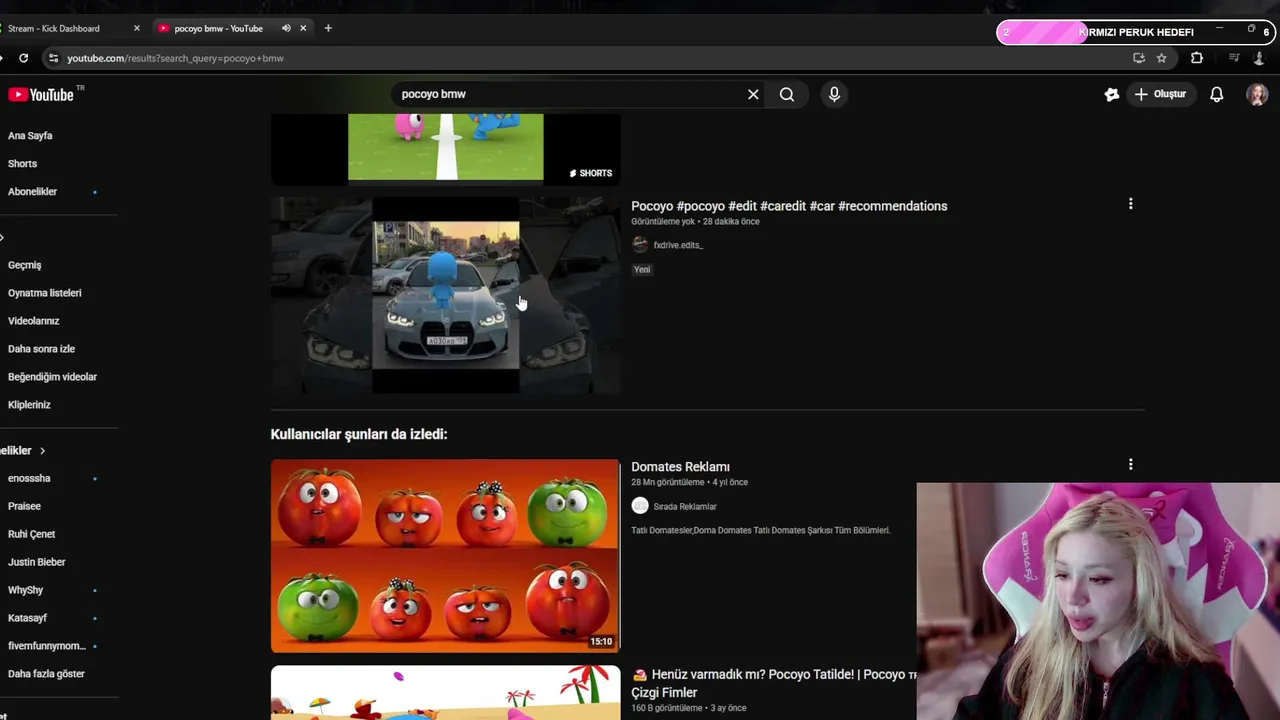1280x720 pixels.
Task: Mute the YouTube tab via speaker icon
Action: pyautogui.click(x=286, y=28)
